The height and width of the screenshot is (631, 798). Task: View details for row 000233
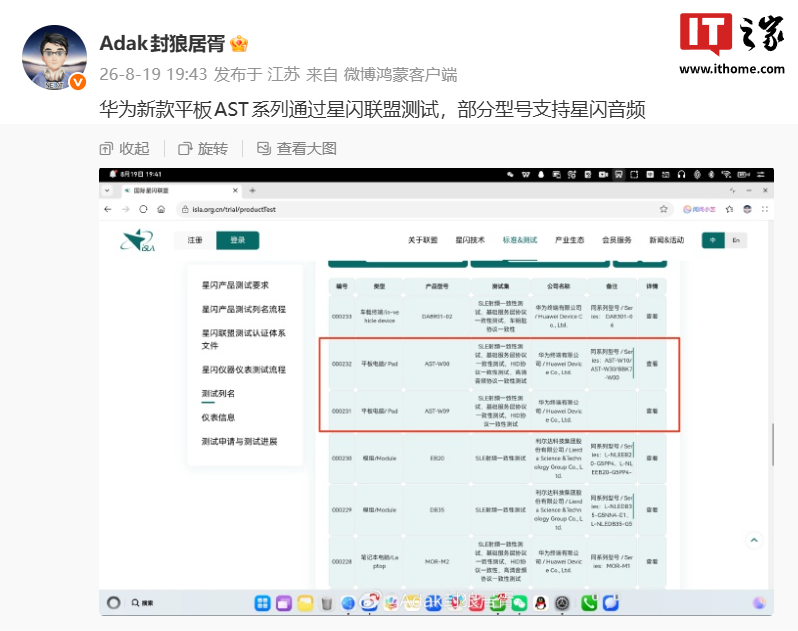pos(652,317)
